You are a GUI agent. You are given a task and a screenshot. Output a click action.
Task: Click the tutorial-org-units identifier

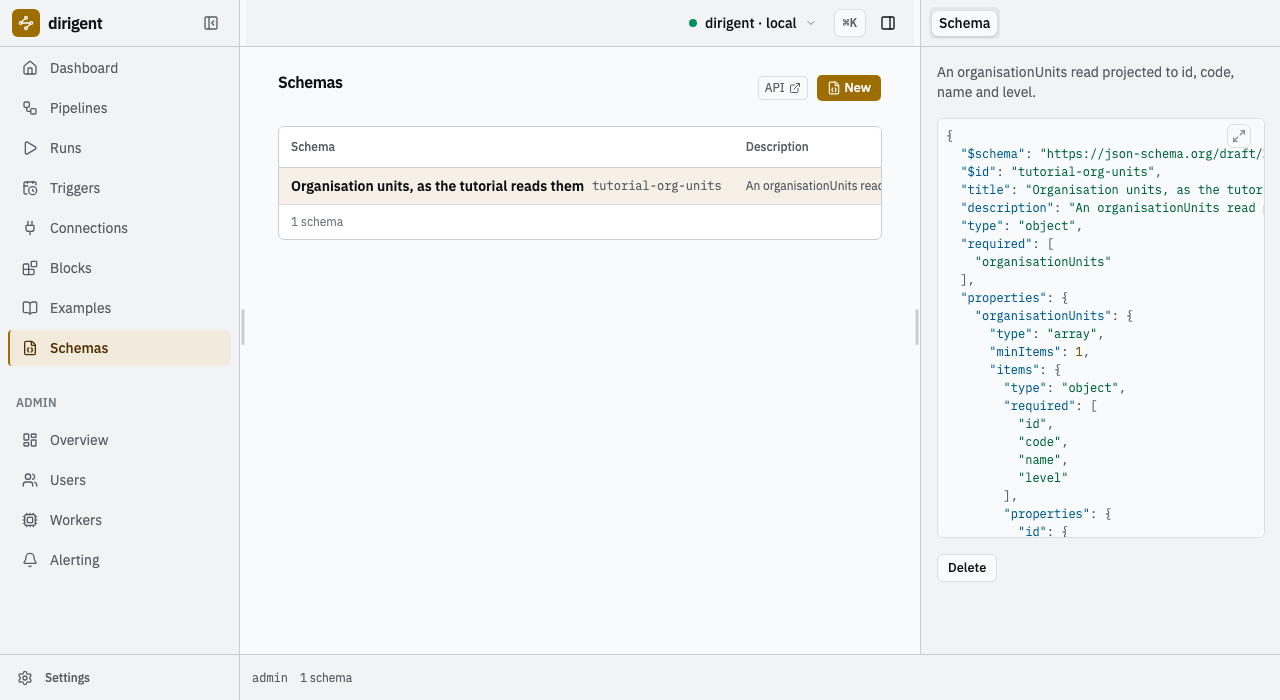[x=657, y=186]
